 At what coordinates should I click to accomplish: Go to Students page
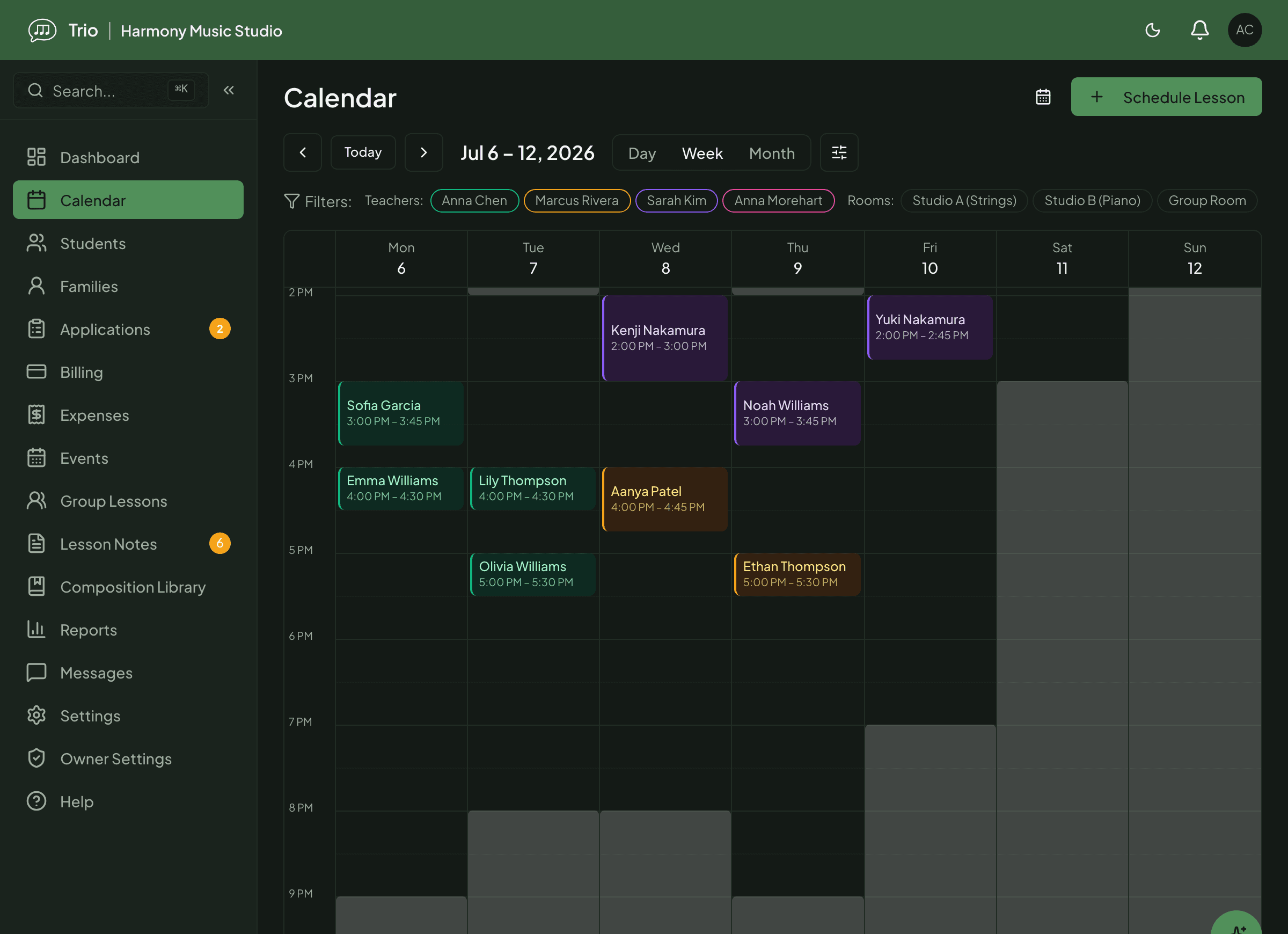128,243
